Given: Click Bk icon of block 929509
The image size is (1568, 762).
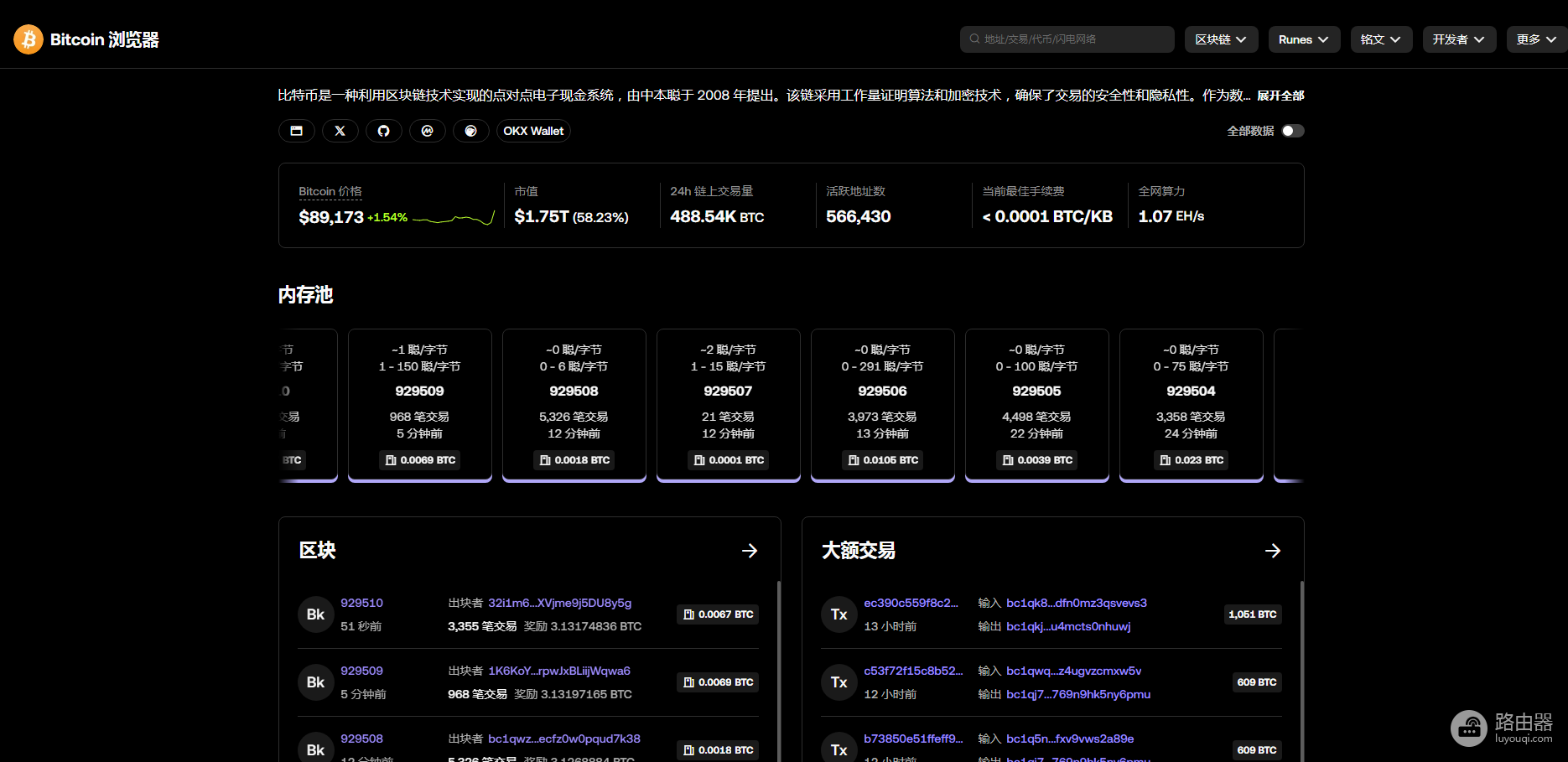Looking at the screenshot, I should [315, 682].
